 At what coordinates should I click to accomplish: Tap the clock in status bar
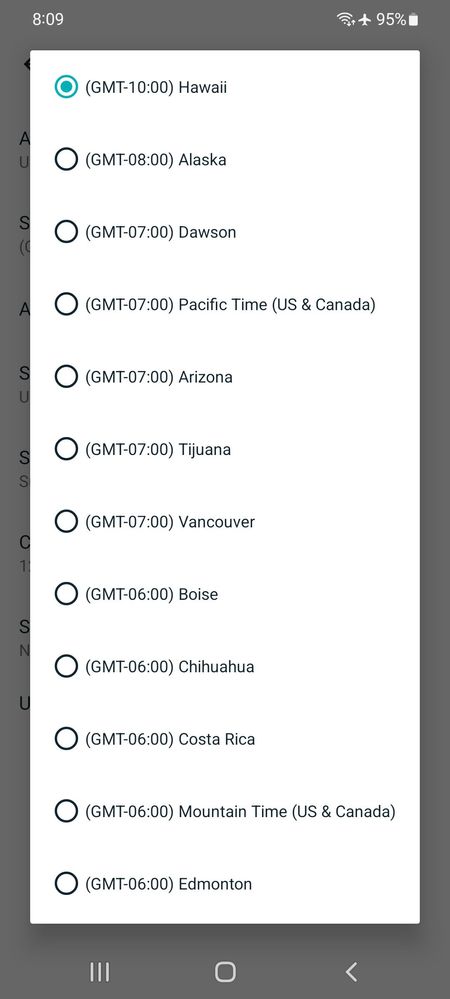(x=48, y=19)
